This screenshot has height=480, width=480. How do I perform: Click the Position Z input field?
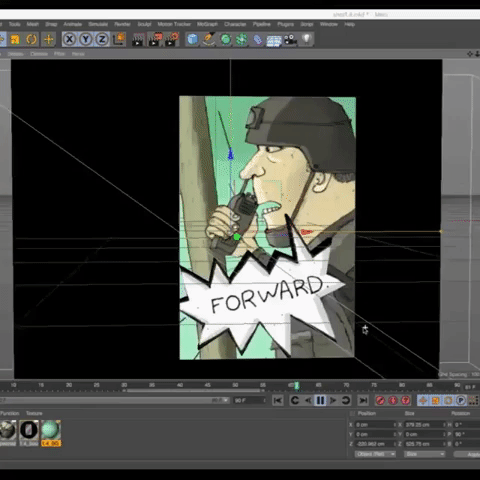coord(374,444)
